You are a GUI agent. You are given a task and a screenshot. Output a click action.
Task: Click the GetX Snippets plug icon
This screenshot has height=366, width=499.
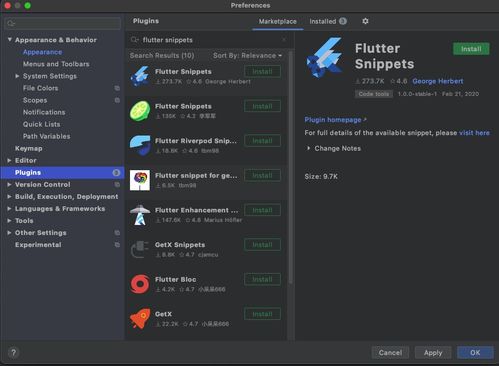click(140, 250)
